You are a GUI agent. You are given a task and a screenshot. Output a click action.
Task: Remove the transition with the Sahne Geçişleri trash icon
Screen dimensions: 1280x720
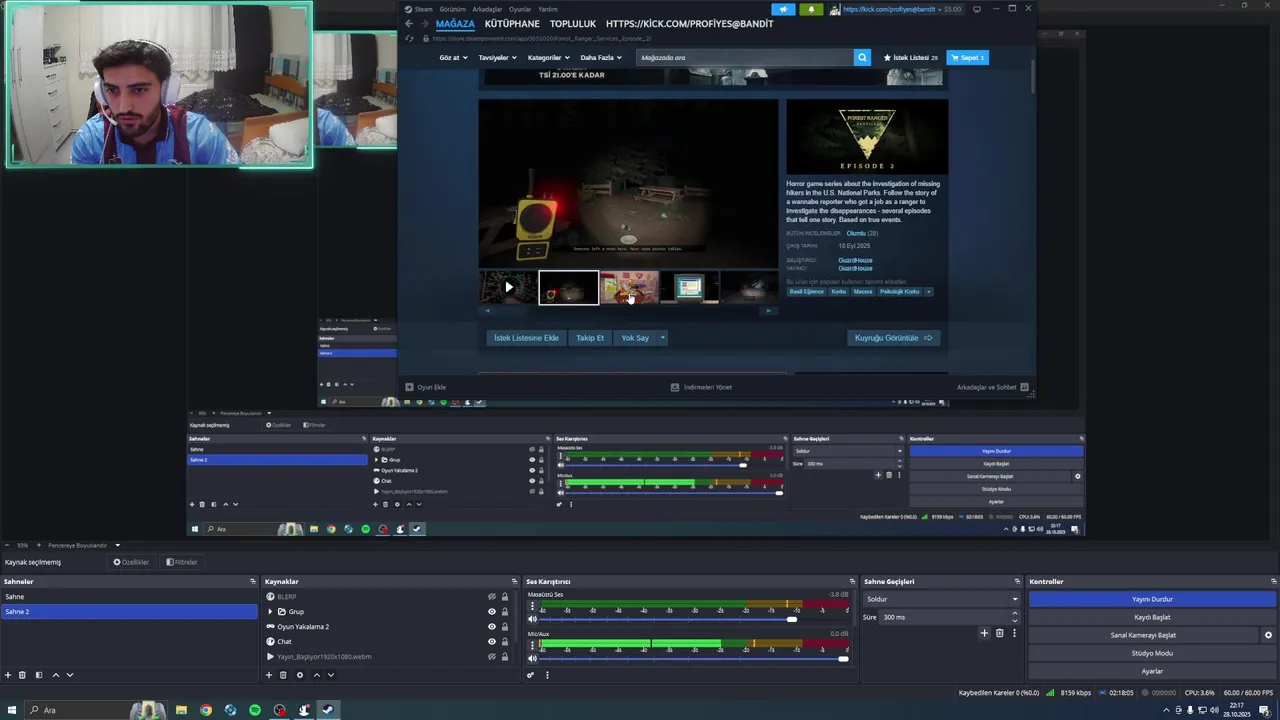999,633
